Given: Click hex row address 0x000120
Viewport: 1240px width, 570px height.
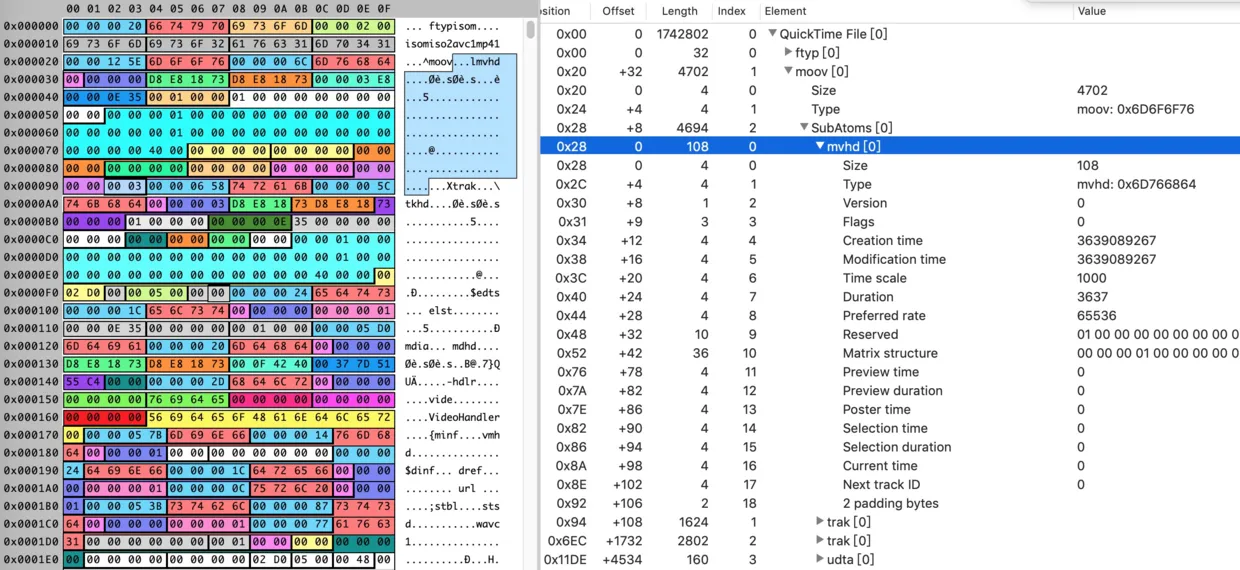Looking at the screenshot, I should [31, 345].
